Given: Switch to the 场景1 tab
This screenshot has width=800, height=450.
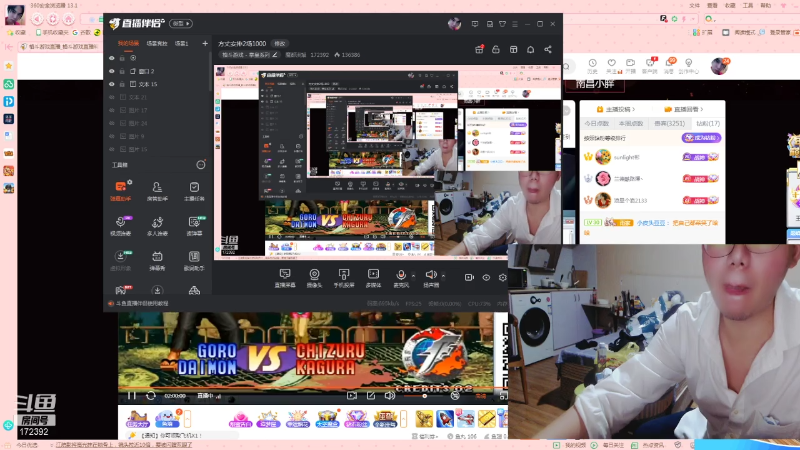Looking at the screenshot, I should pyautogui.click(x=182, y=43).
